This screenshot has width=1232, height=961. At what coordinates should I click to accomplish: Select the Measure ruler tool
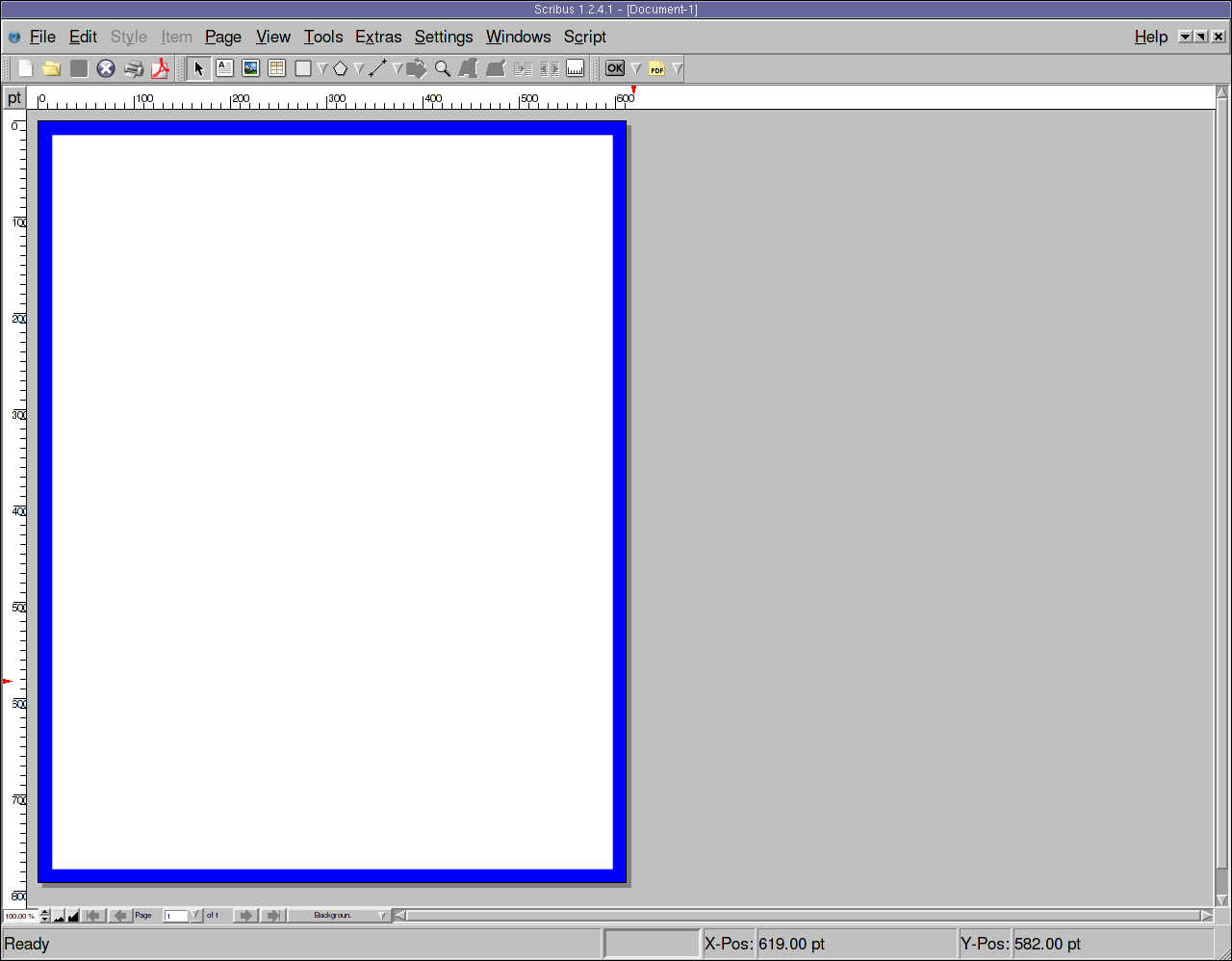pyautogui.click(x=575, y=68)
